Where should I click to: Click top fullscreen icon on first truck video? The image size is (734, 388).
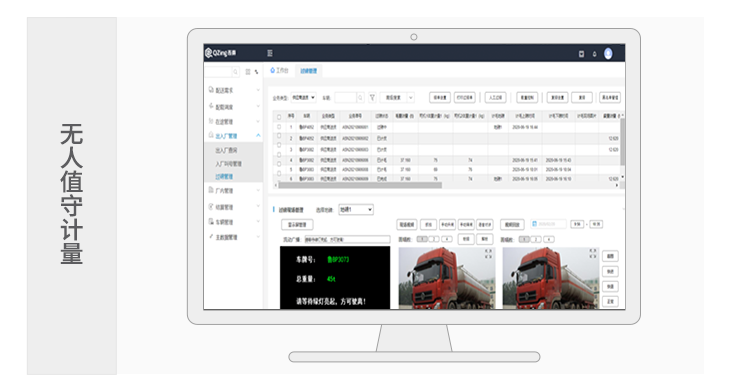488,251
